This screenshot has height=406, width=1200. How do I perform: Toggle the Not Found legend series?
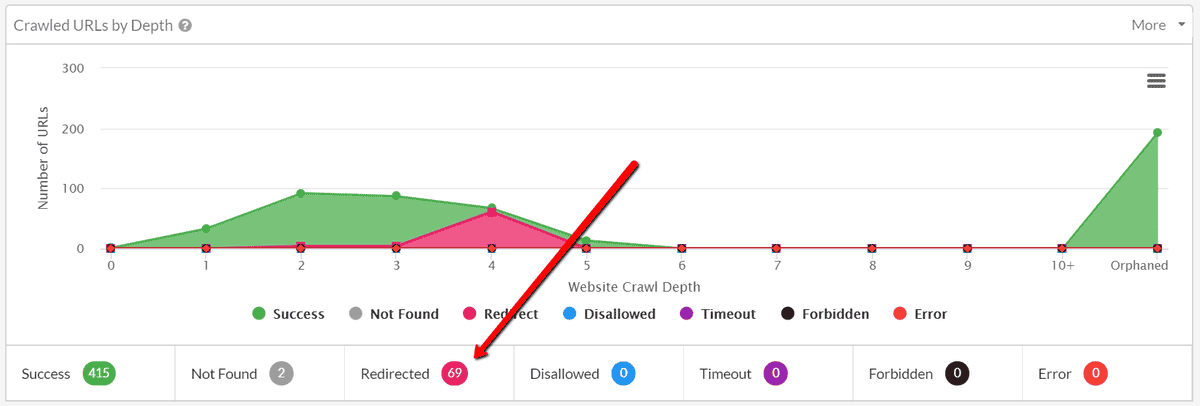pyautogui.click(x=393, y=314)
